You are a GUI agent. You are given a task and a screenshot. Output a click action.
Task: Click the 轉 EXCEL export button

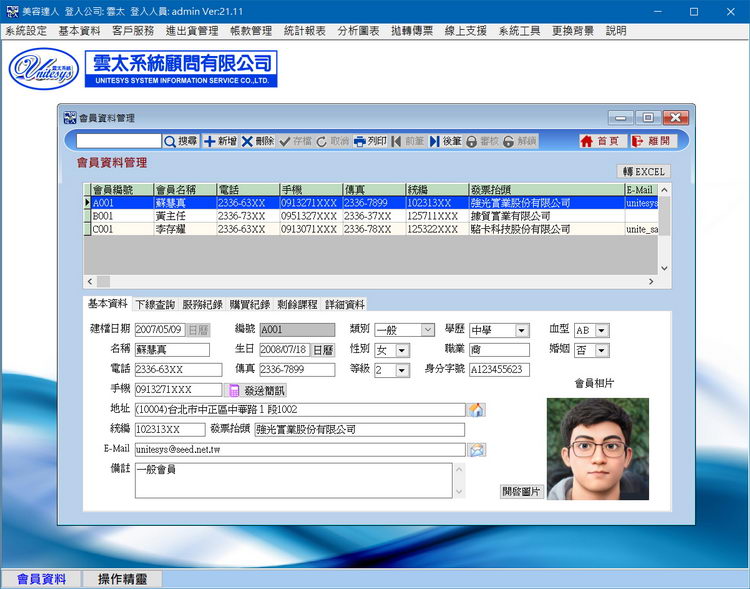[x=643, y=172]
